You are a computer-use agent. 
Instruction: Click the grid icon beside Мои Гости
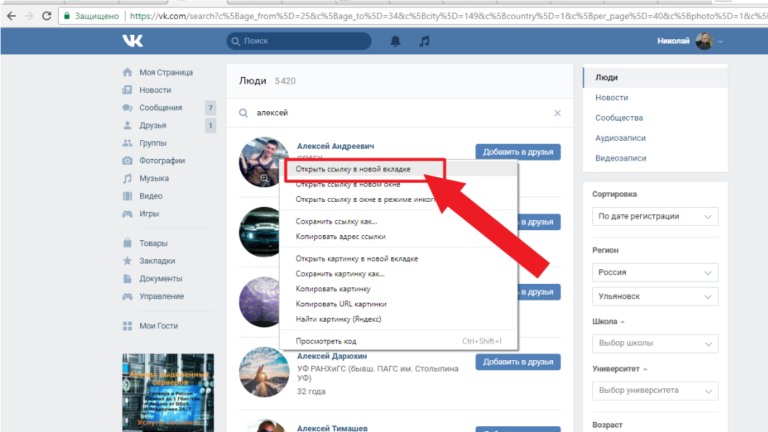click(127, 326)
